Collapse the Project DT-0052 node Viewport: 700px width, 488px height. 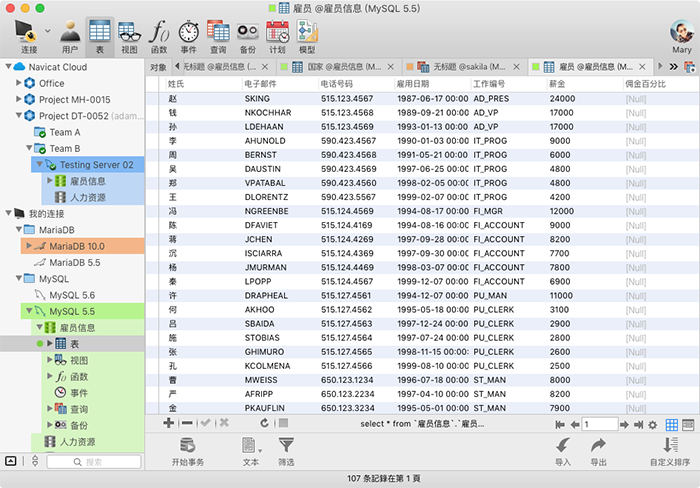pos(19,115)
